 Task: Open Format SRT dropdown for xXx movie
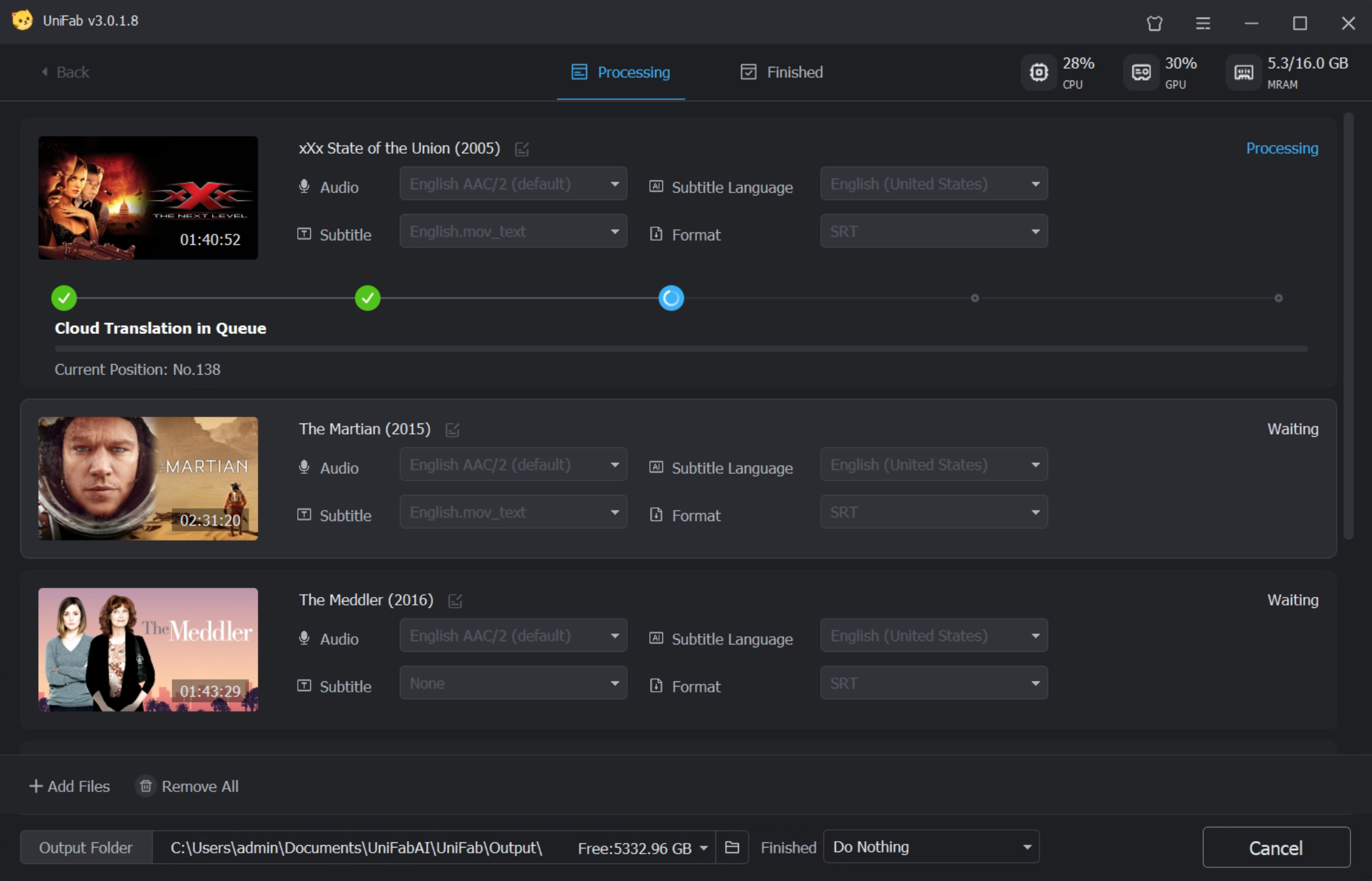933,231
